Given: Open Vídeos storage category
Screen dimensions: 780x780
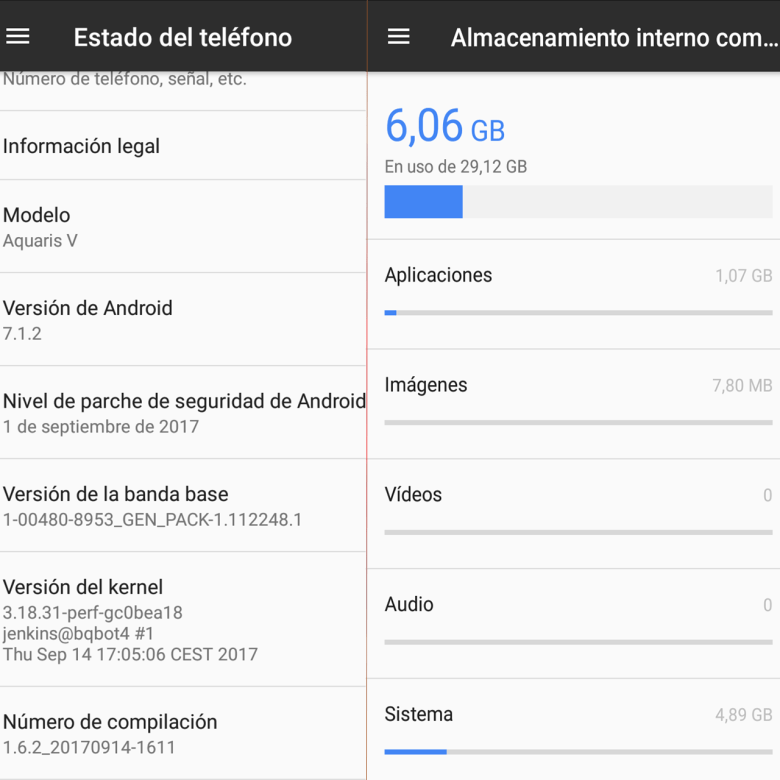Looking at the screenshot, I should tap(574, 514).
